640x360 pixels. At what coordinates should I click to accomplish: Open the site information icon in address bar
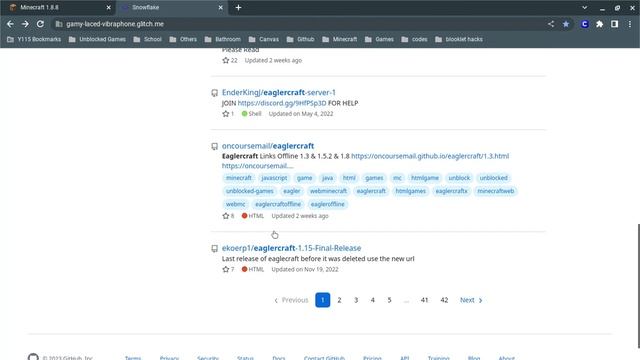point(59,24)
